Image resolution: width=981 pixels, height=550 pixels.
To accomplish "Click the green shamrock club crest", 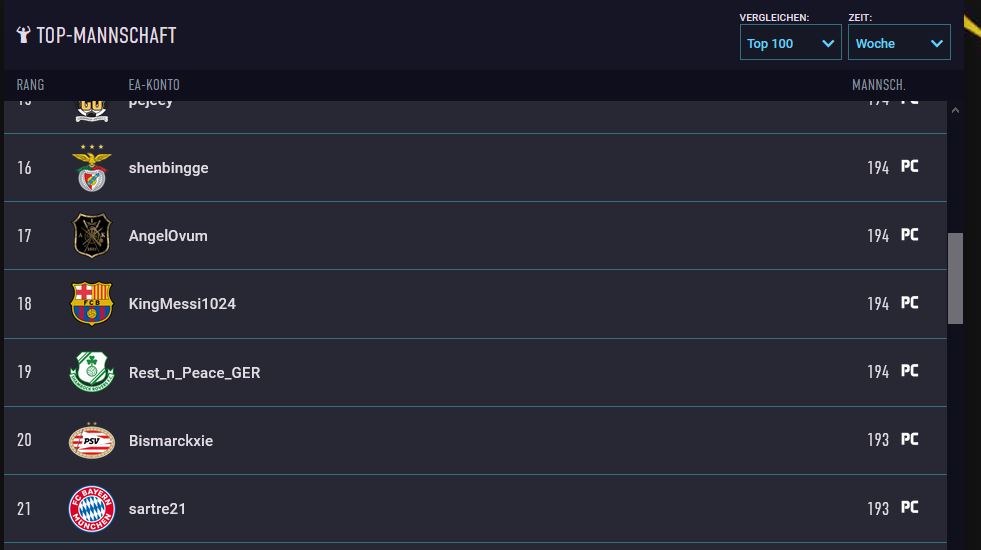I will click(92, 372).
